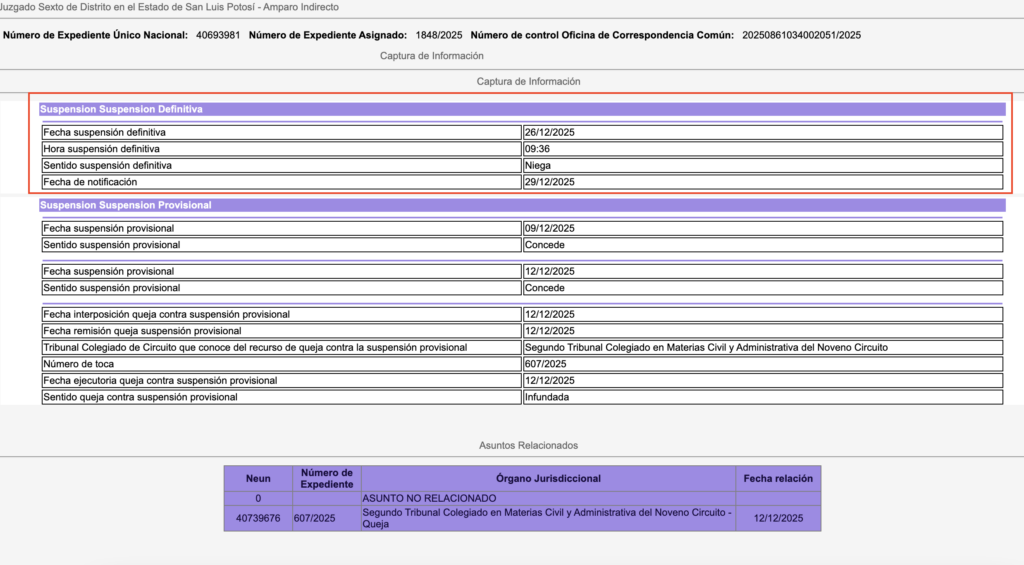The image size is (1024, 565).
Task: Select the Suspension Suspension Definitiva section header
Action: 121,109
